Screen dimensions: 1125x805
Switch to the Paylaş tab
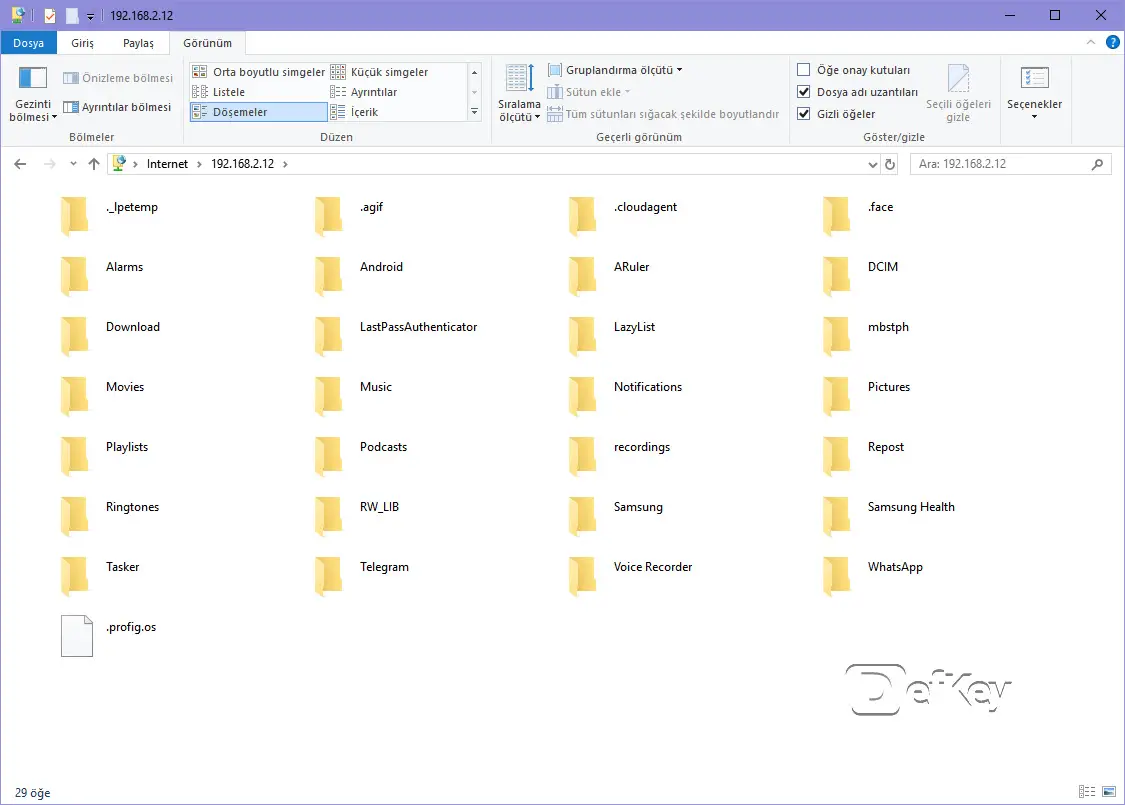[138, 43]
